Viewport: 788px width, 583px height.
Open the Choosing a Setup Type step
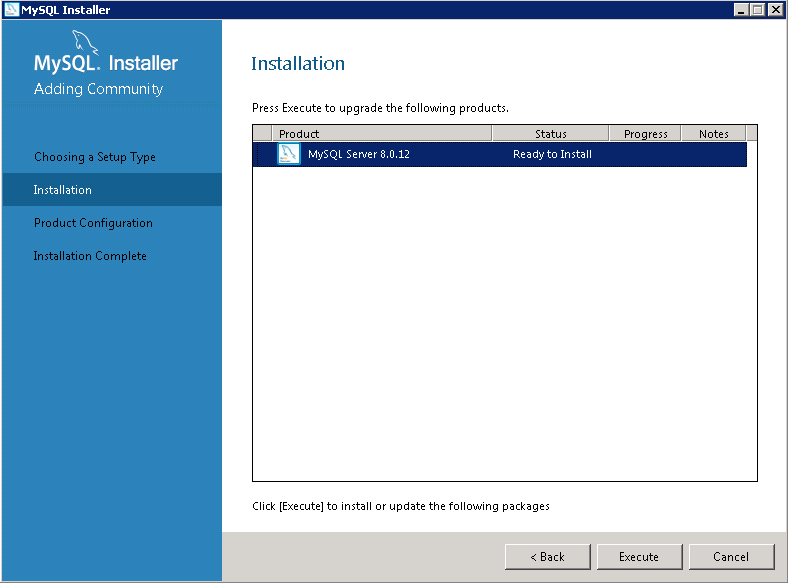[95, 157]
